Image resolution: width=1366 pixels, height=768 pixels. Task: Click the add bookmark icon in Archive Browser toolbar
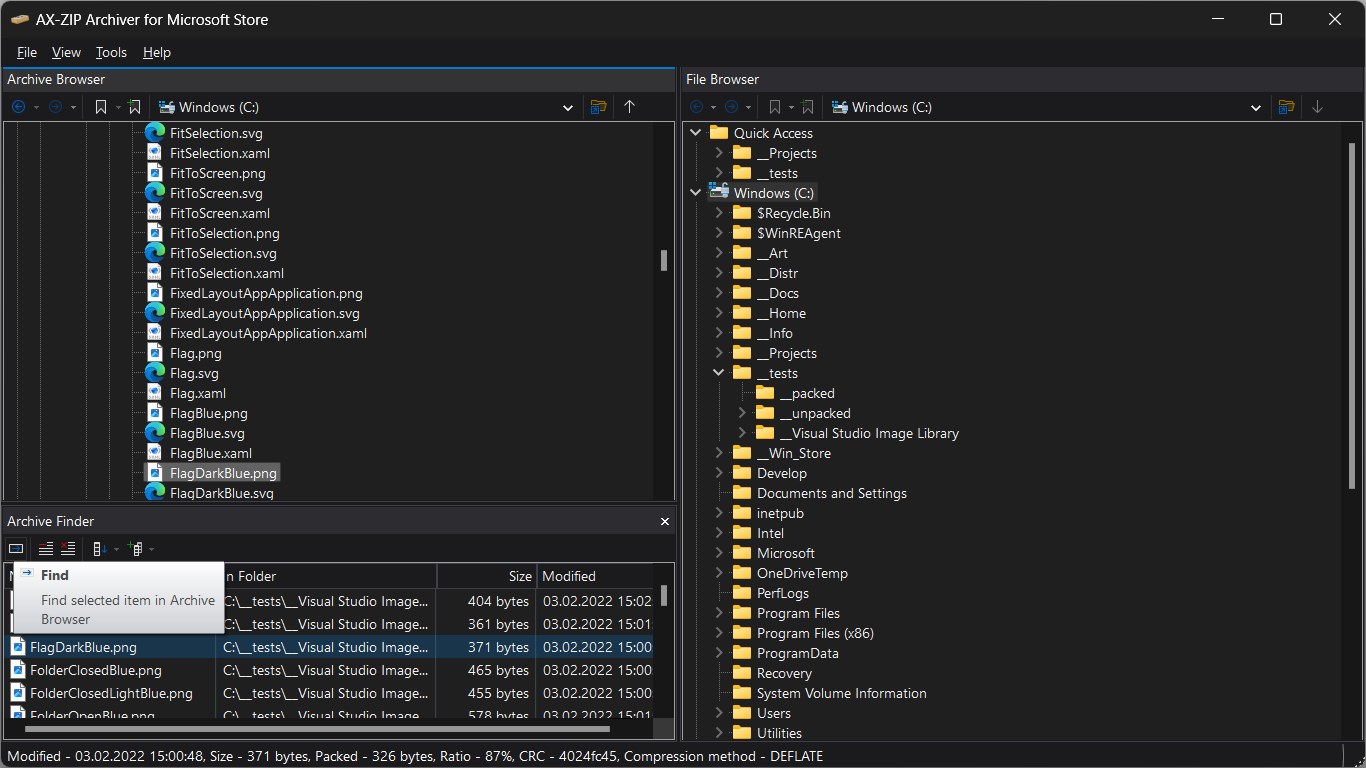135,107
